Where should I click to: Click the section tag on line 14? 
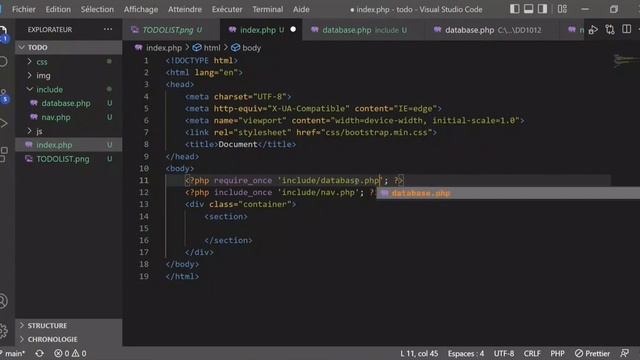[x=226, y=216]
